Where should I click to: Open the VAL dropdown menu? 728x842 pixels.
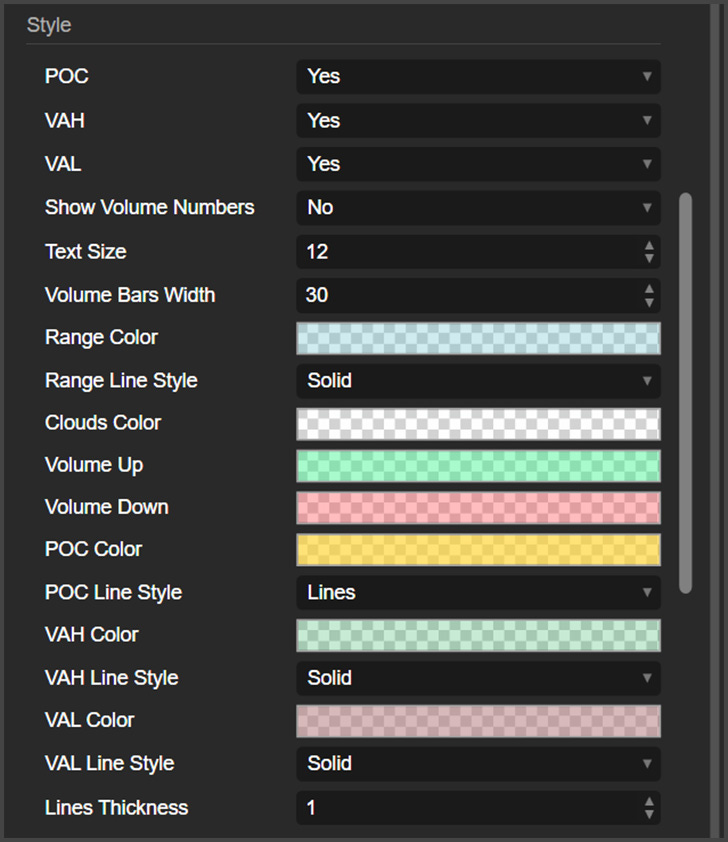tap(478, 164)
